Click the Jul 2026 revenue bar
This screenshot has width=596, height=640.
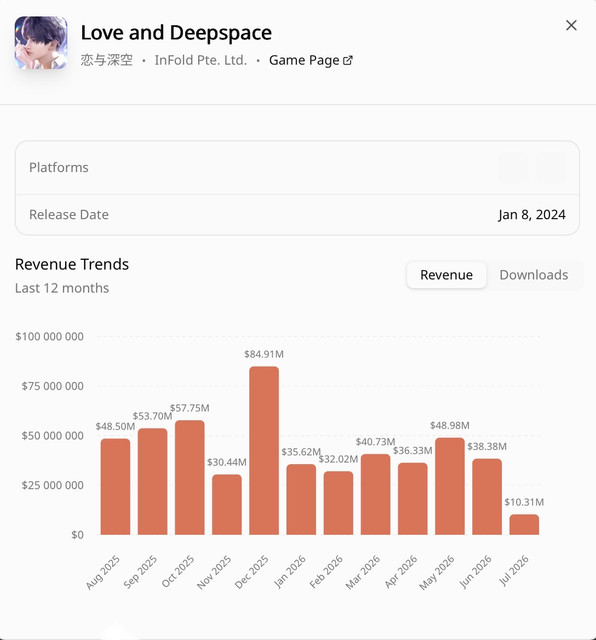(x=524, y=524)
